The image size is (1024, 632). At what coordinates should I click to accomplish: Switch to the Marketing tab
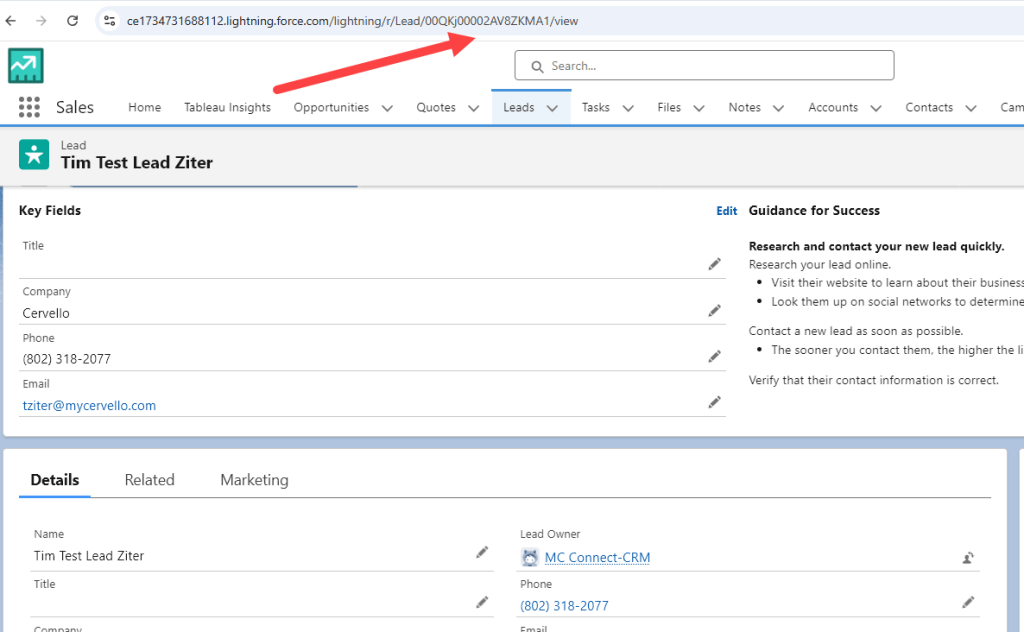click(254, 480)
